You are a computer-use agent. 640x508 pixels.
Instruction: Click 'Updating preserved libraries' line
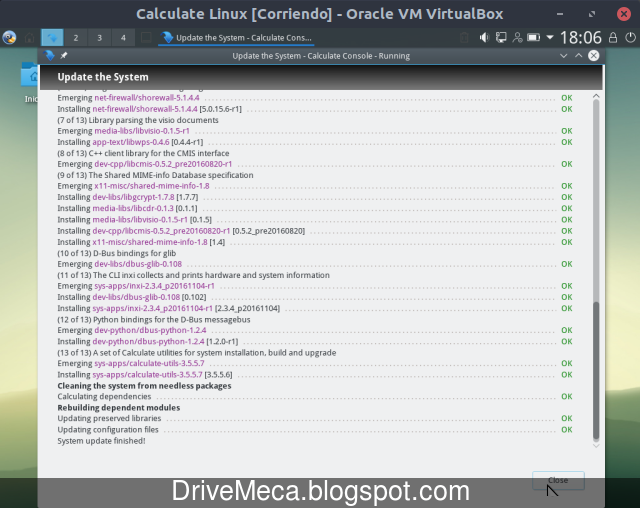[109, 419]
